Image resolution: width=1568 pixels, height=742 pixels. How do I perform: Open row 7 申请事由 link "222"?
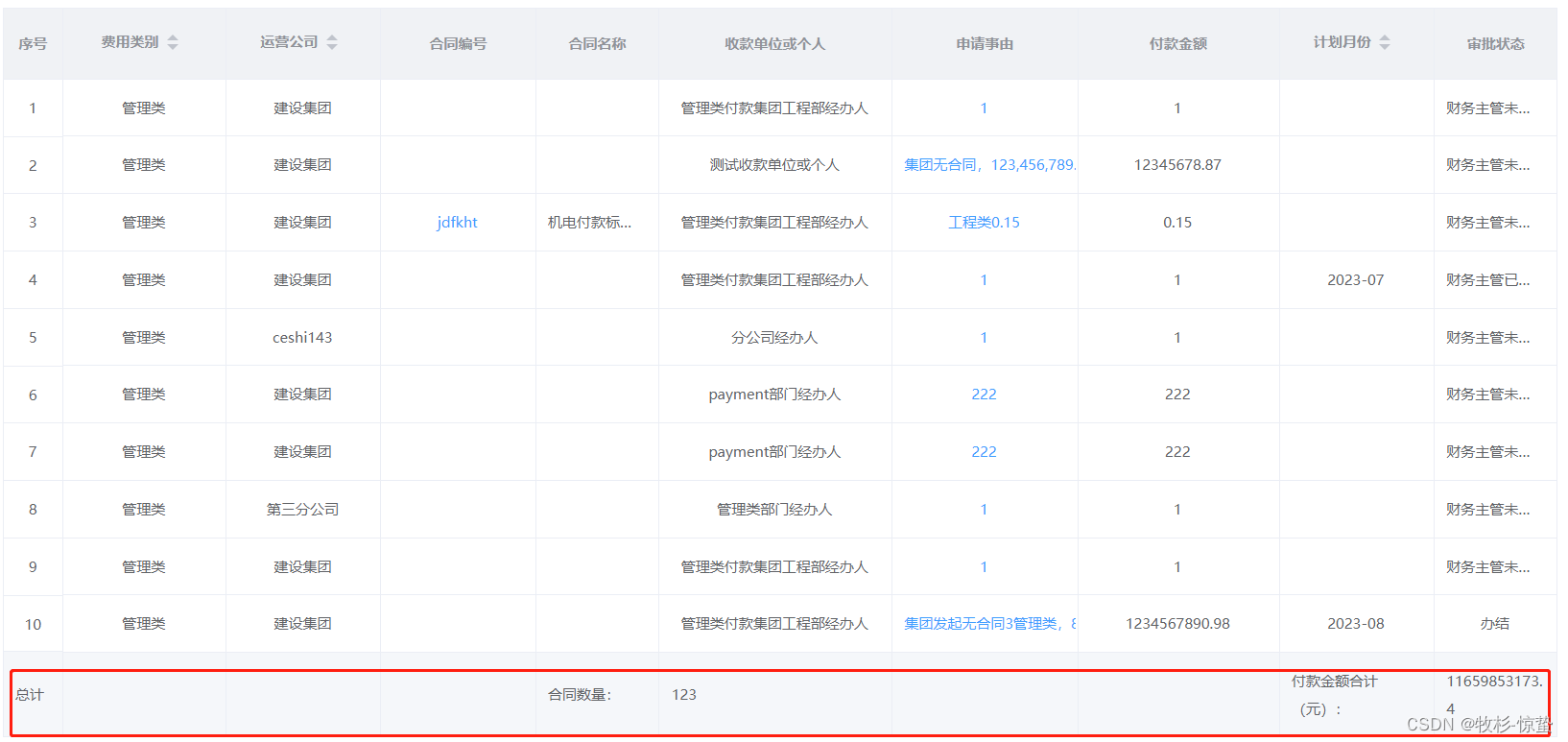tap(985, 452)
